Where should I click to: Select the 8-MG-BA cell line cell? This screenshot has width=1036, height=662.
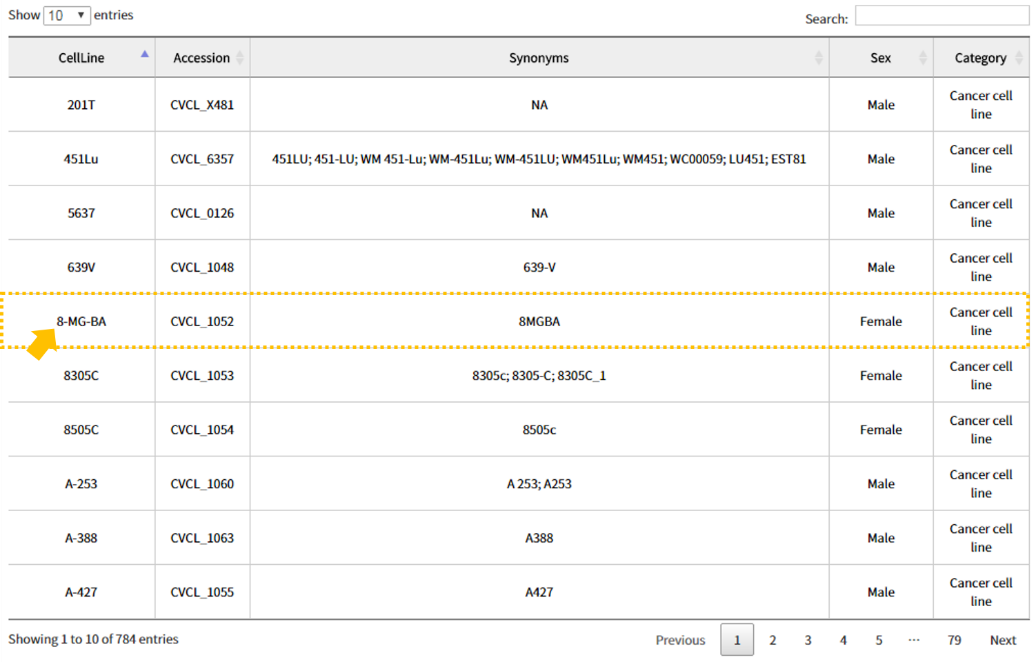point(81,322)
